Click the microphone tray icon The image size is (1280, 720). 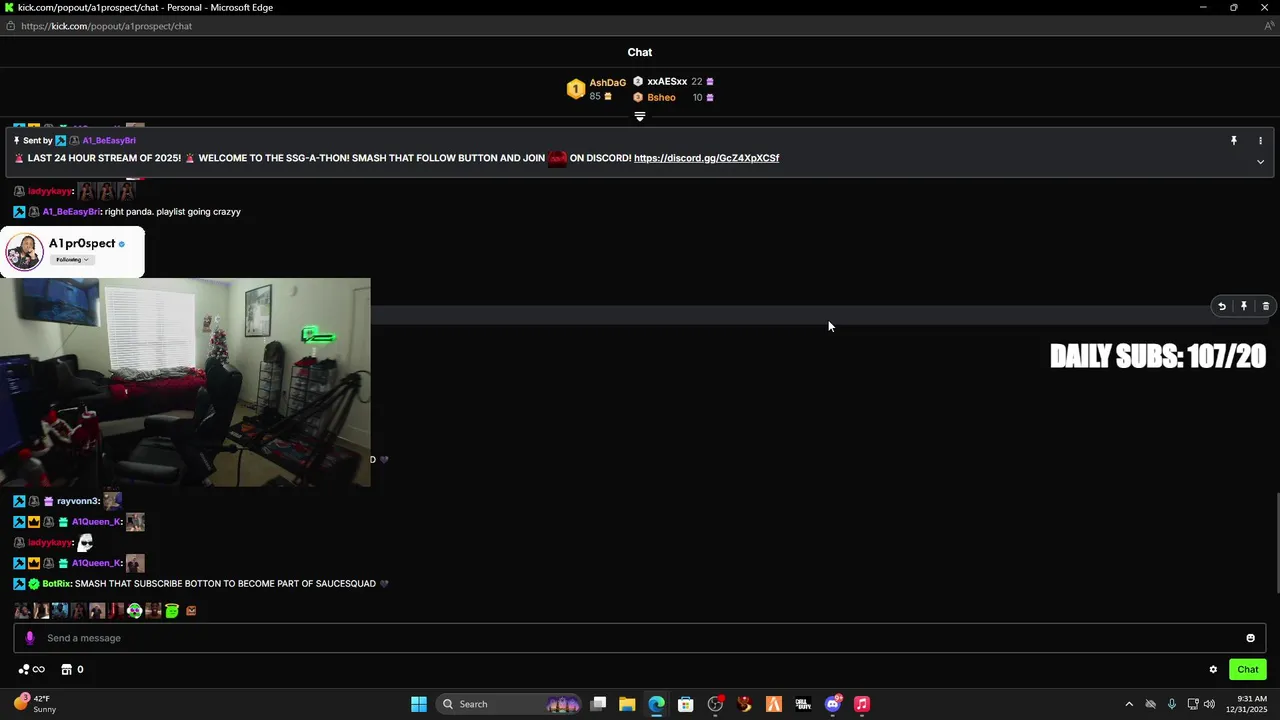click(x=1171, y=704)
